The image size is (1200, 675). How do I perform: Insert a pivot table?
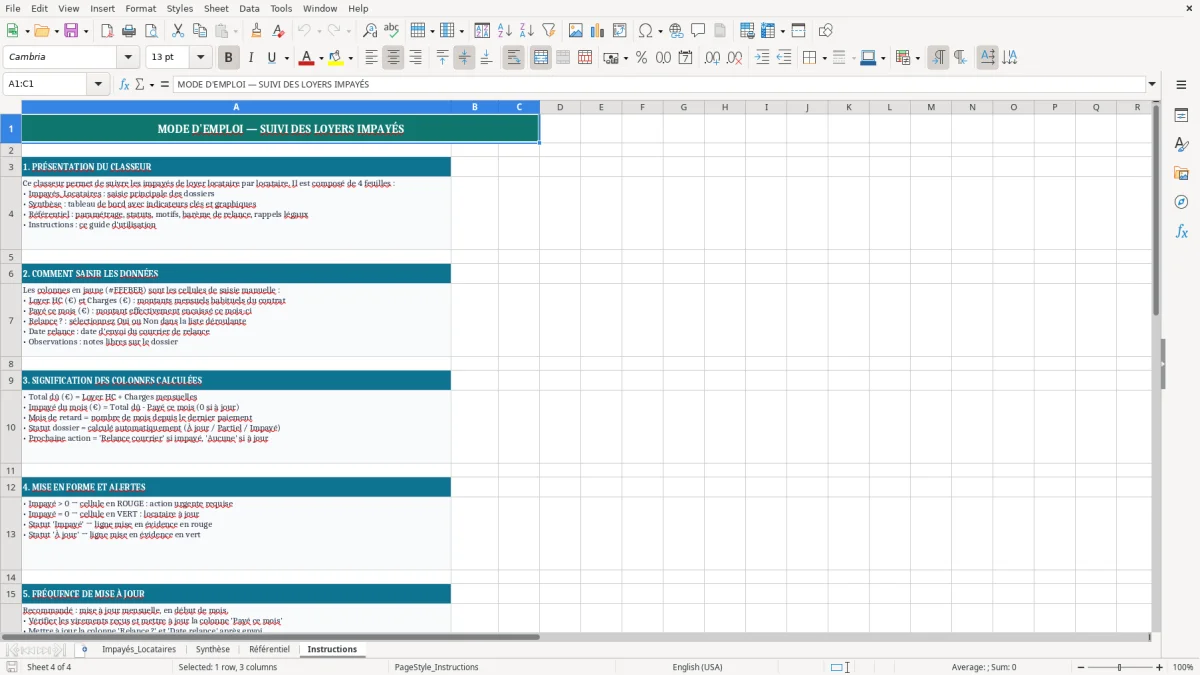620,31
